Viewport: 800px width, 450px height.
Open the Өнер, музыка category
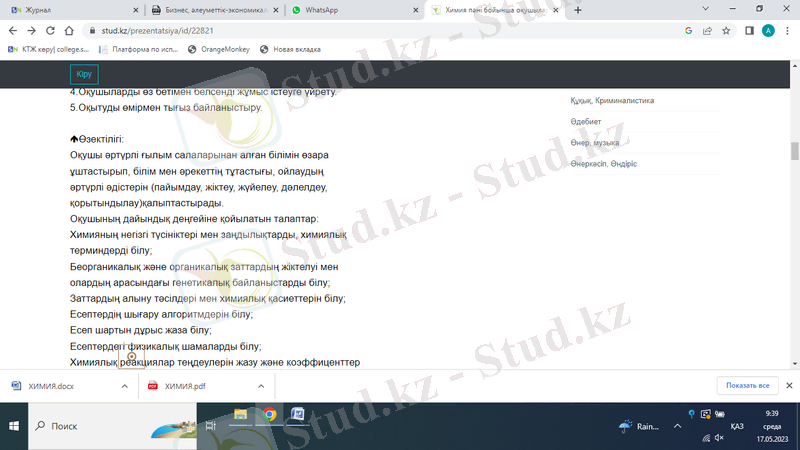click(594, 142)
